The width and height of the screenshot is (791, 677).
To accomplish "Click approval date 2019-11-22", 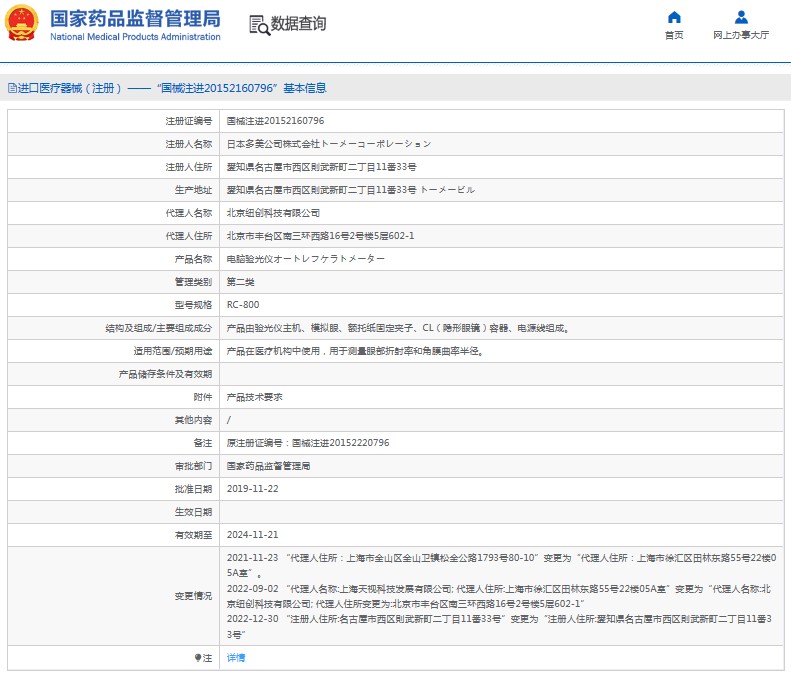I will point(252,489).
